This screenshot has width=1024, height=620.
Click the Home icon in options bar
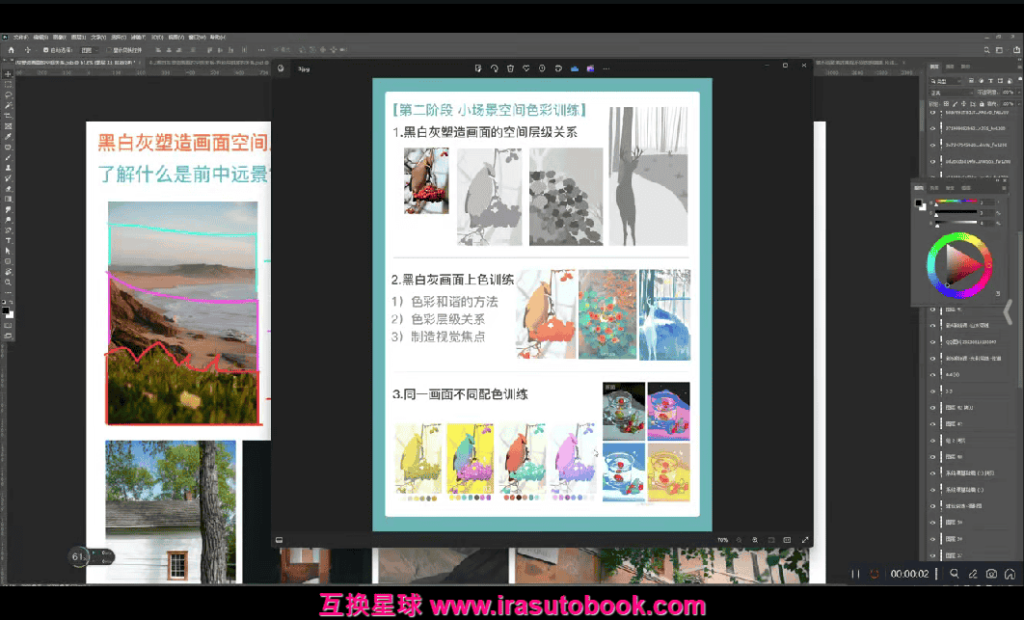coord(10,50)
